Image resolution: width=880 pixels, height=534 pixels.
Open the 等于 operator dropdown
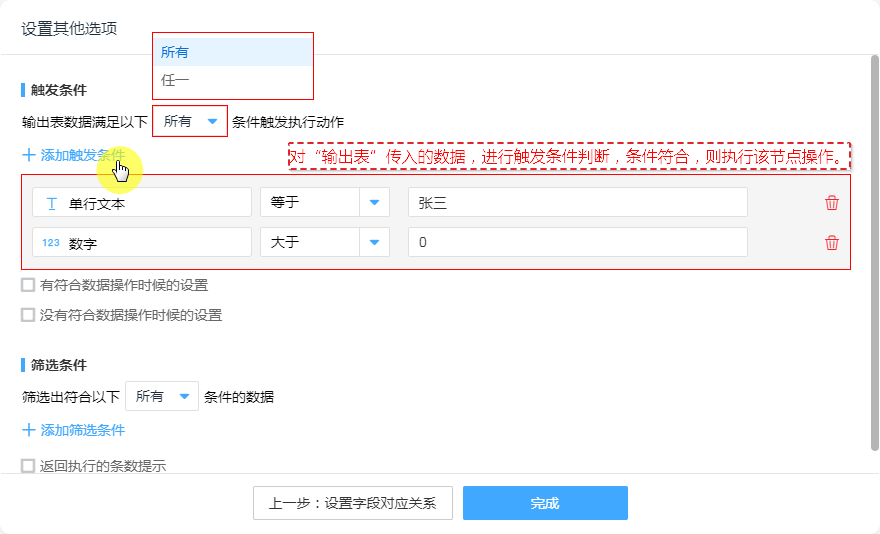[374, 203]
